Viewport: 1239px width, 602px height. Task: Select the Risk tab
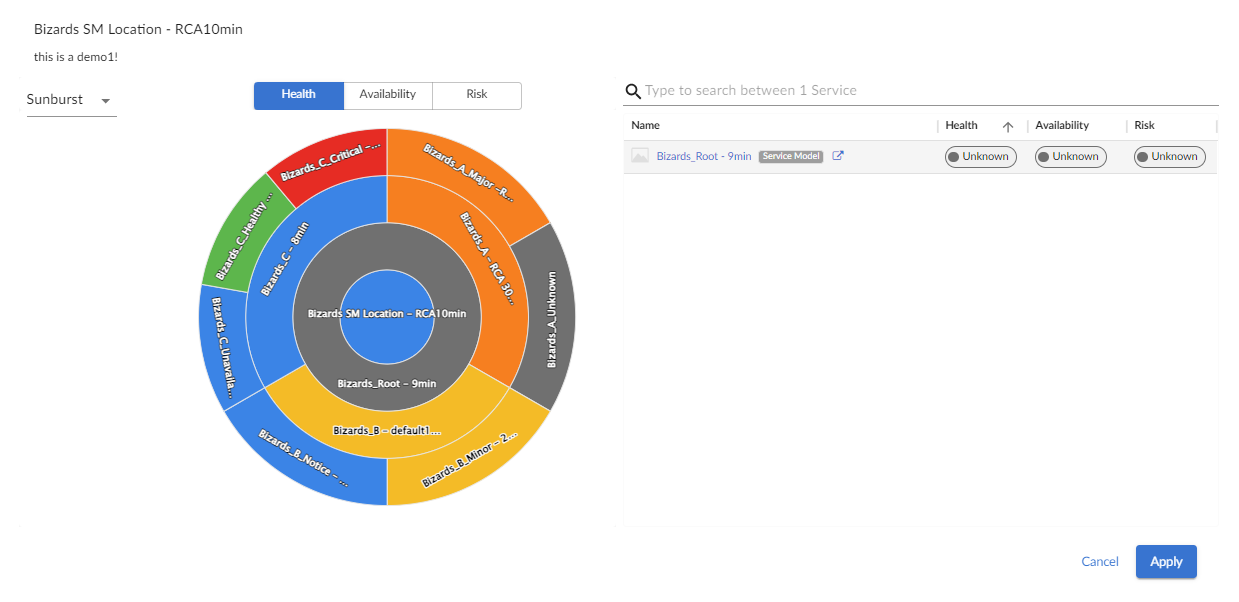[x=476, y=95]
